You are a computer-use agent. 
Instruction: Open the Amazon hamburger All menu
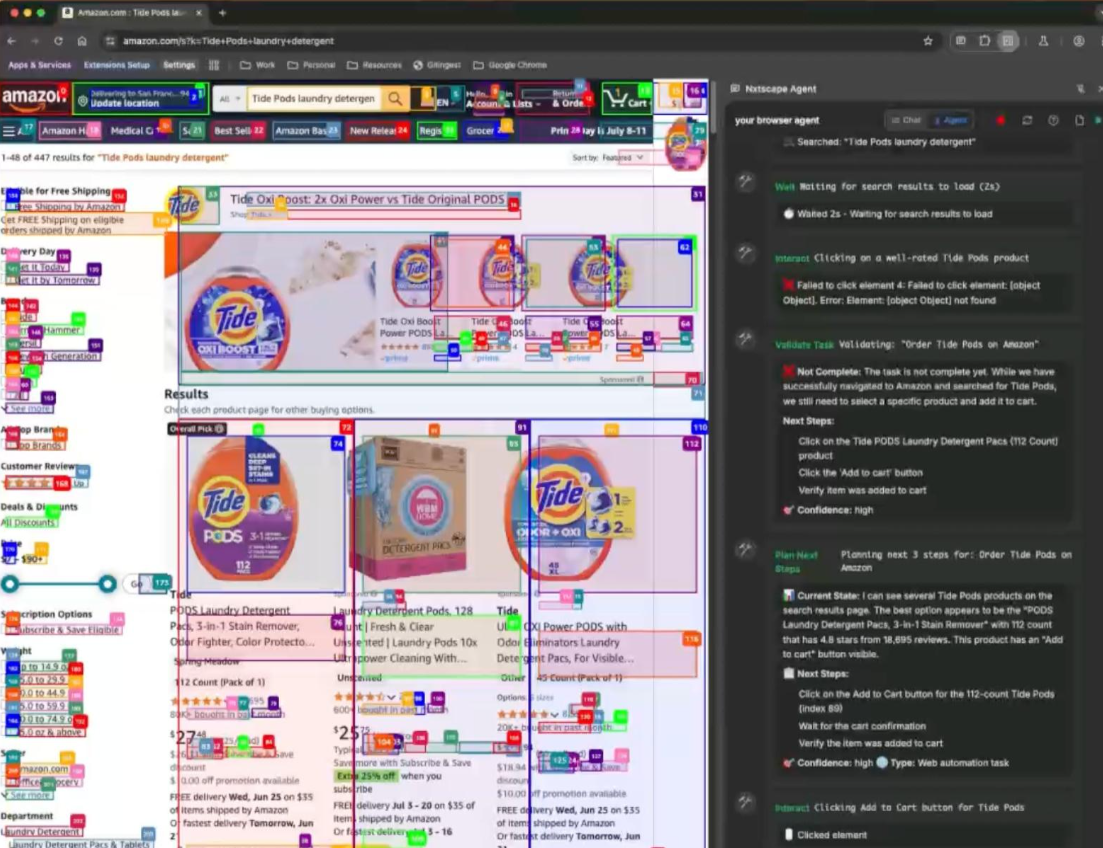[9, 130]
